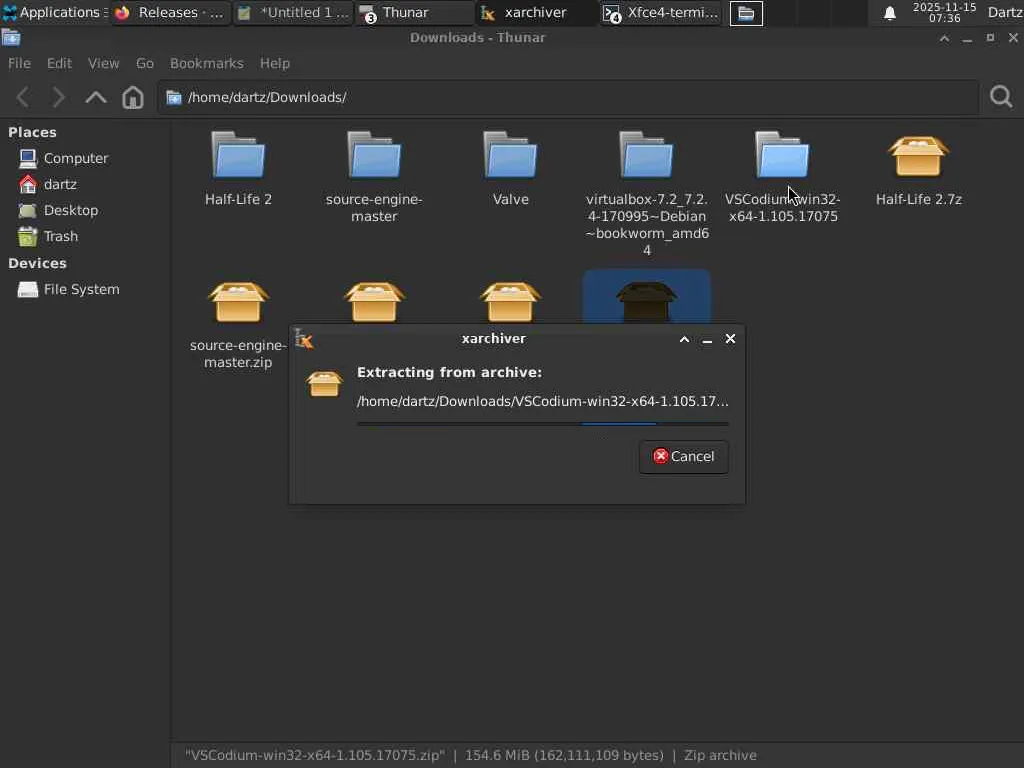1024x768 pixels.
Task: Open the Edit menu
Action: (x=59, y=63)
